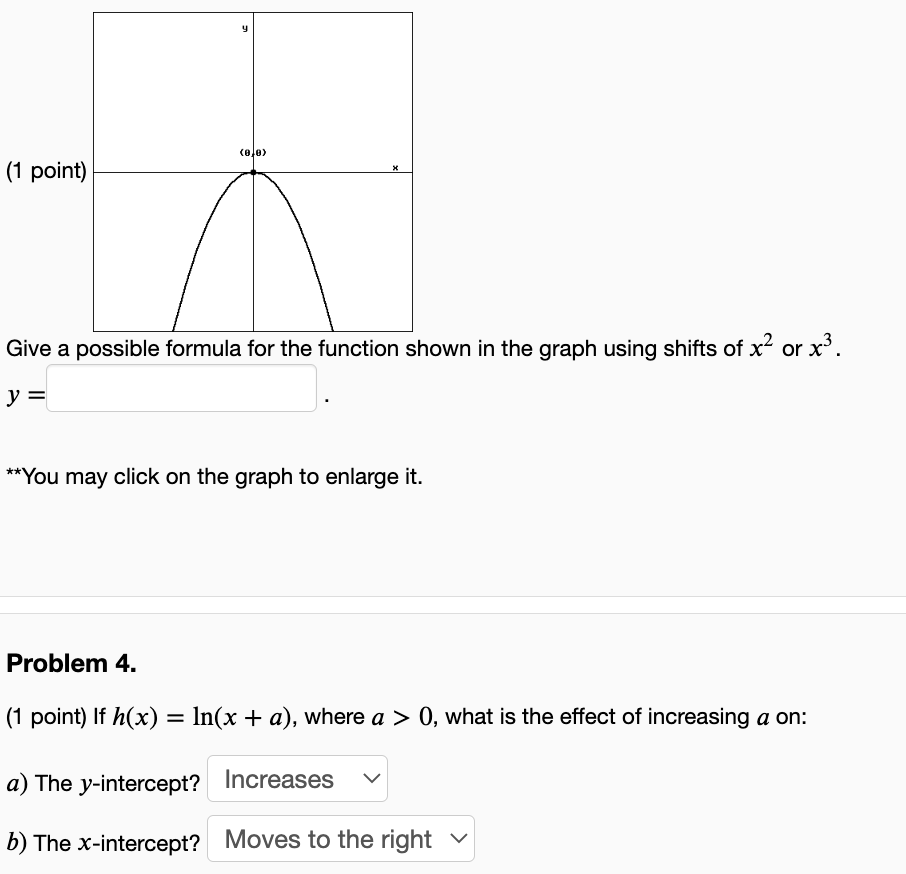This screenshot has height=874, width=906.
Task: Click the x-axis label on the graph
Action: coord(396,169)
